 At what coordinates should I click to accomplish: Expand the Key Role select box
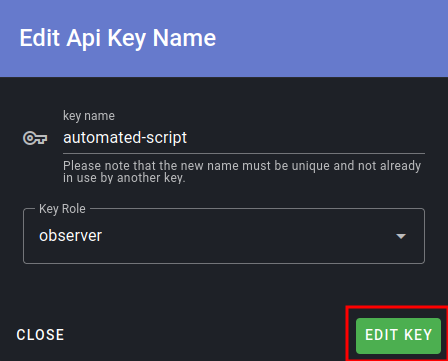tap(224, 236)
